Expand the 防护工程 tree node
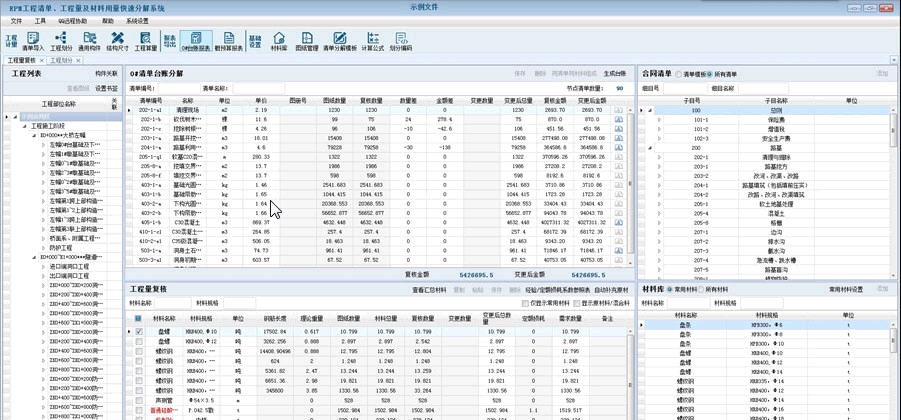This screenshot has height=420, width=901. pyautogui.click(x=44, y=248)
